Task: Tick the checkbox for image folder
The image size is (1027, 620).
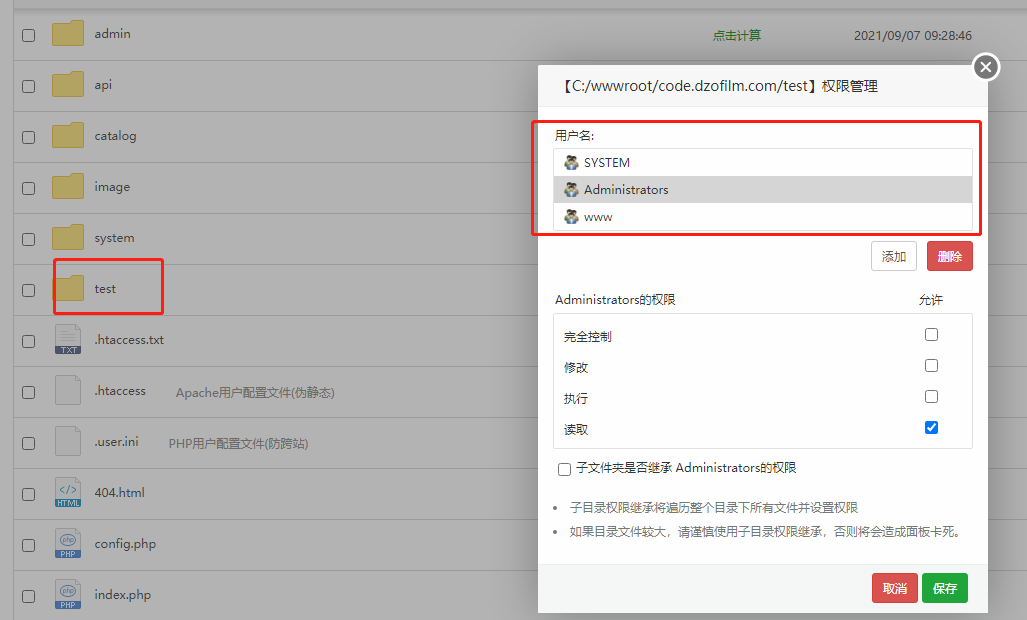Action: pos(29,189)
